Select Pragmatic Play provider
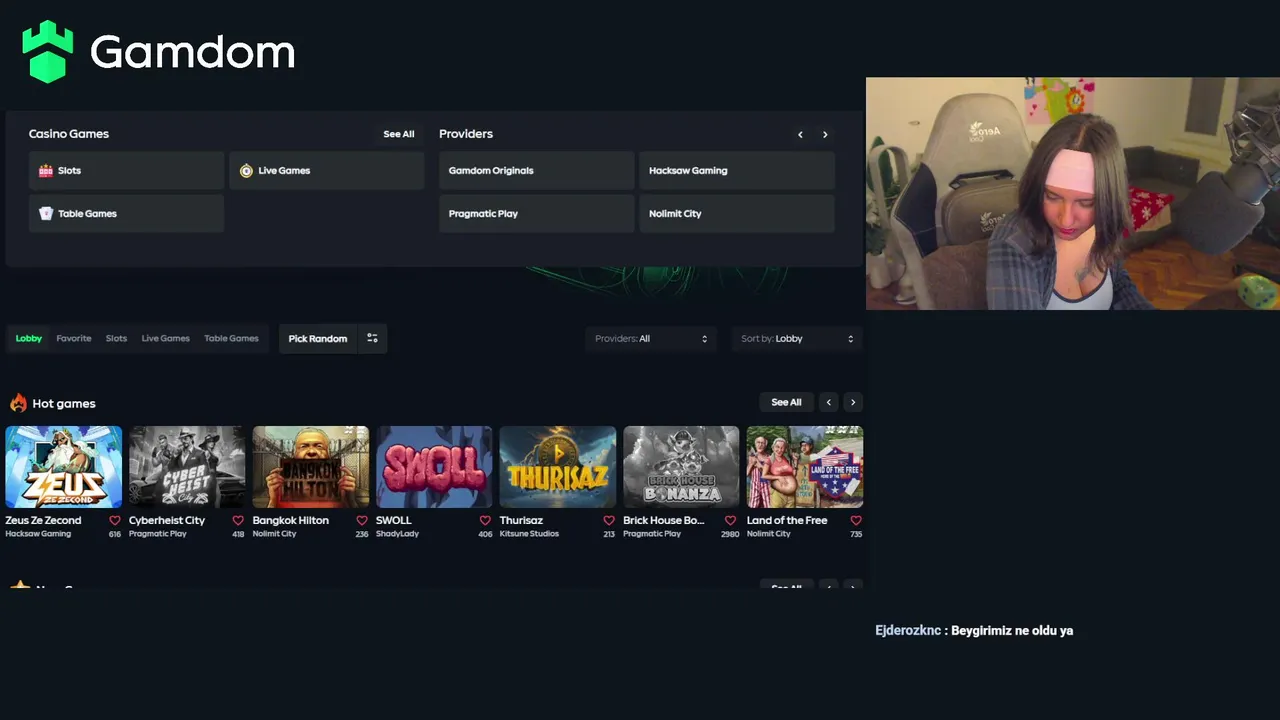Screen dimensions: 1280x720 (536, 214)
